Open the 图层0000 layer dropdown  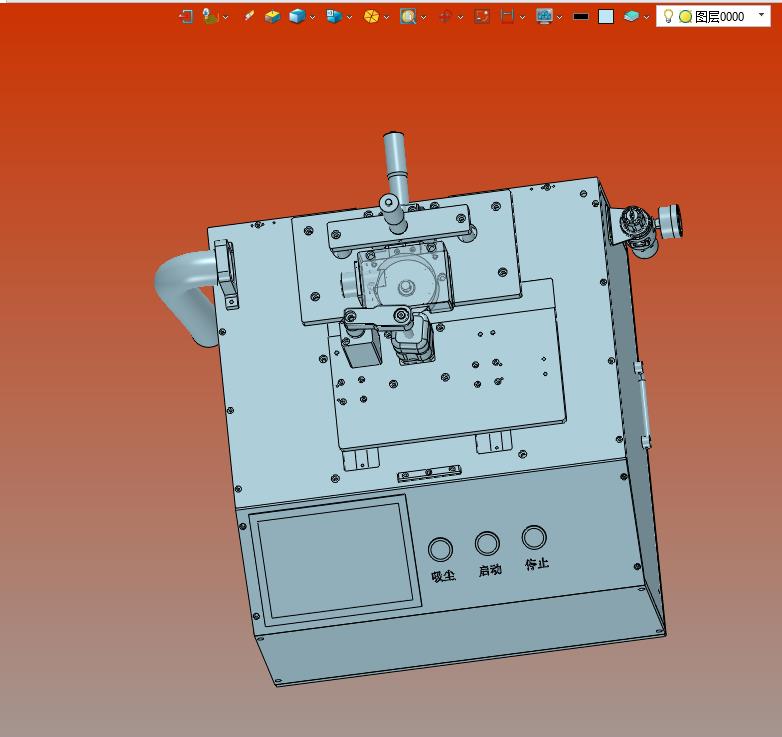(x=713, y=16)
